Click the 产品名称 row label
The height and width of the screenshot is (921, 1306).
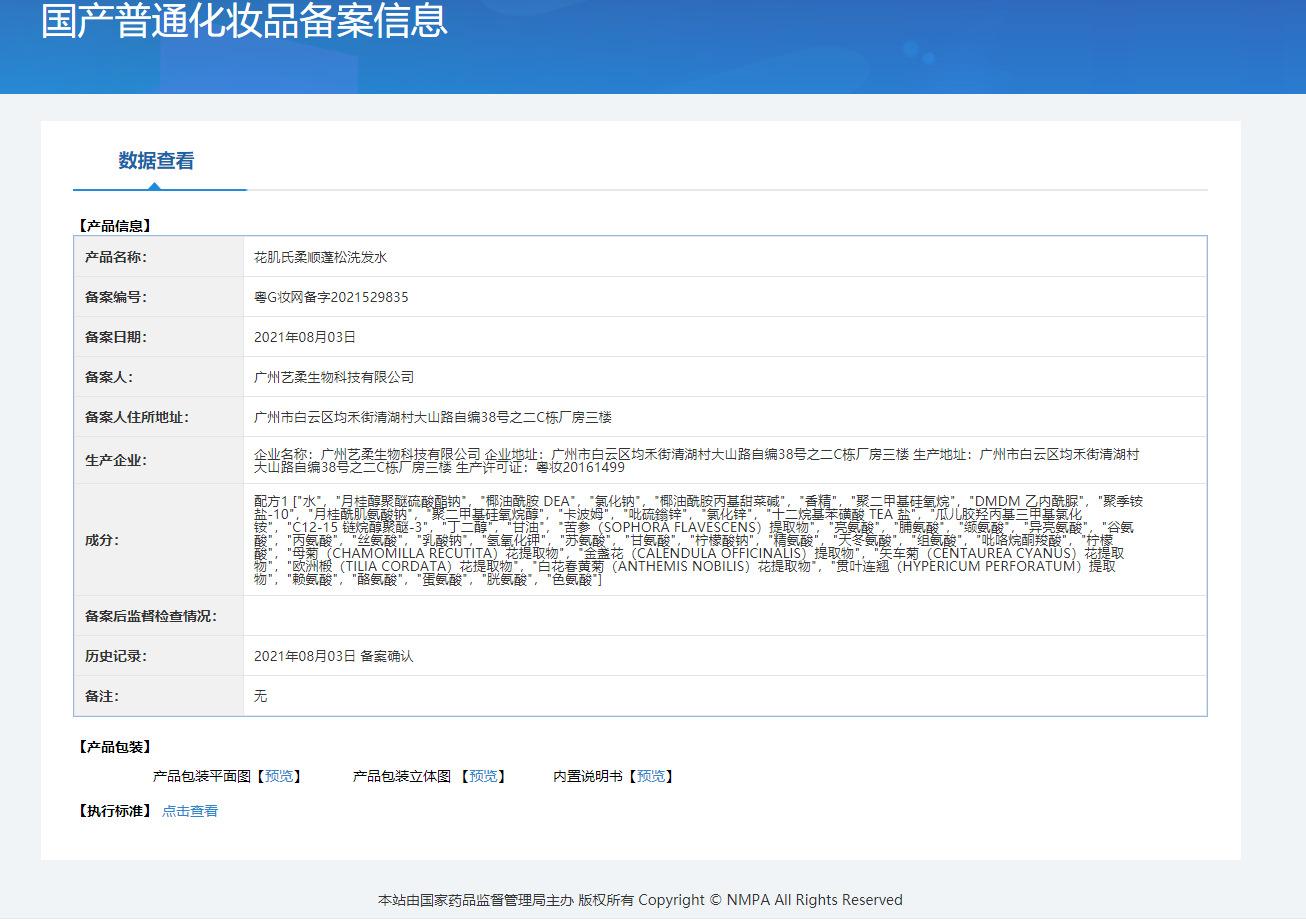[116, 257]
